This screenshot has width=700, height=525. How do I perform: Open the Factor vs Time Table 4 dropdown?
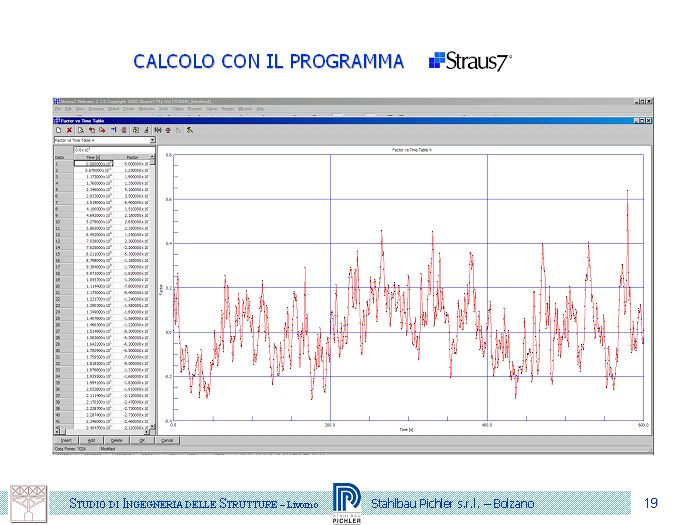[x=153, y=141]
